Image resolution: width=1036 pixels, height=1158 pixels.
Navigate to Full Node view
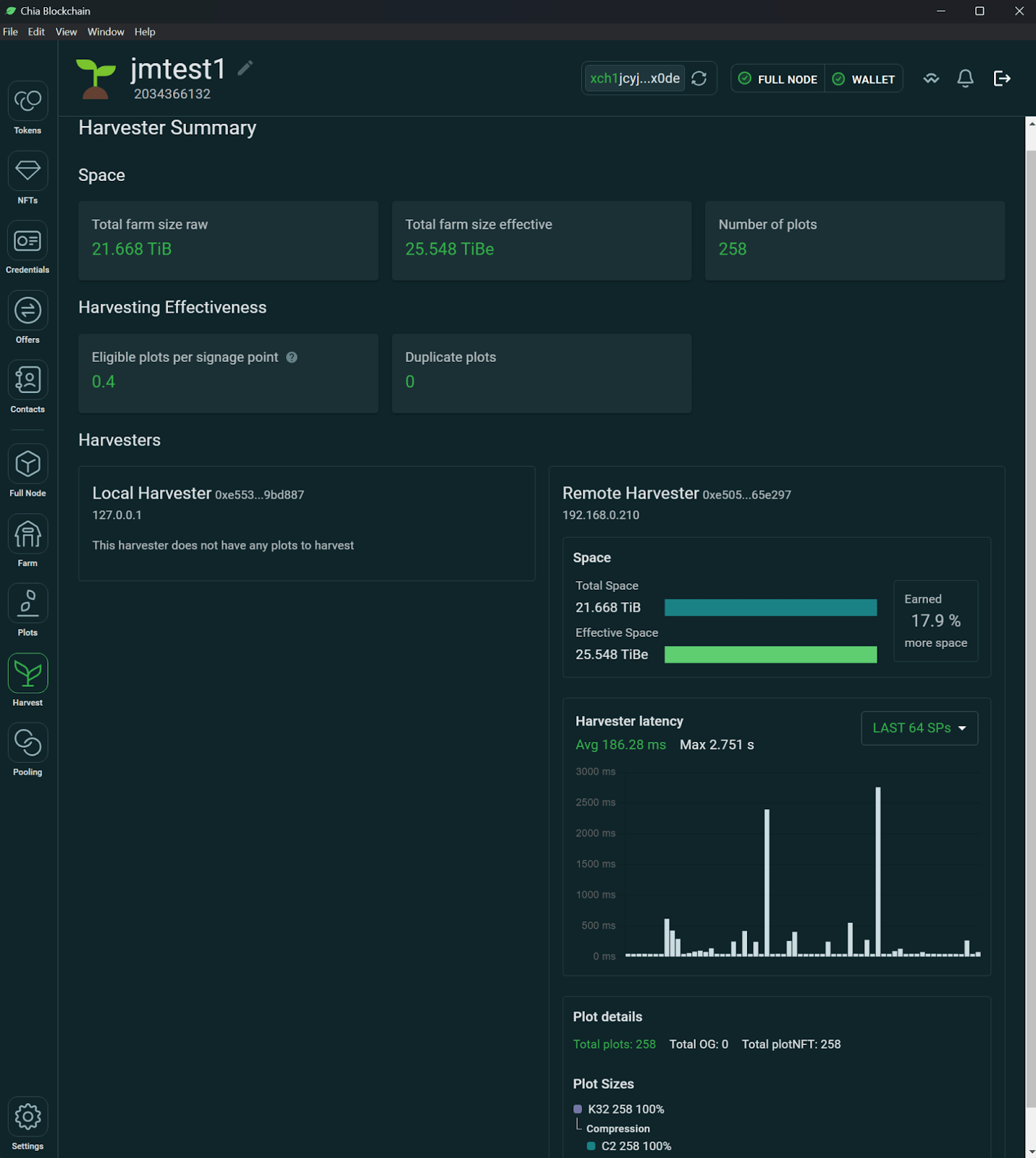(x=28, y=465)
